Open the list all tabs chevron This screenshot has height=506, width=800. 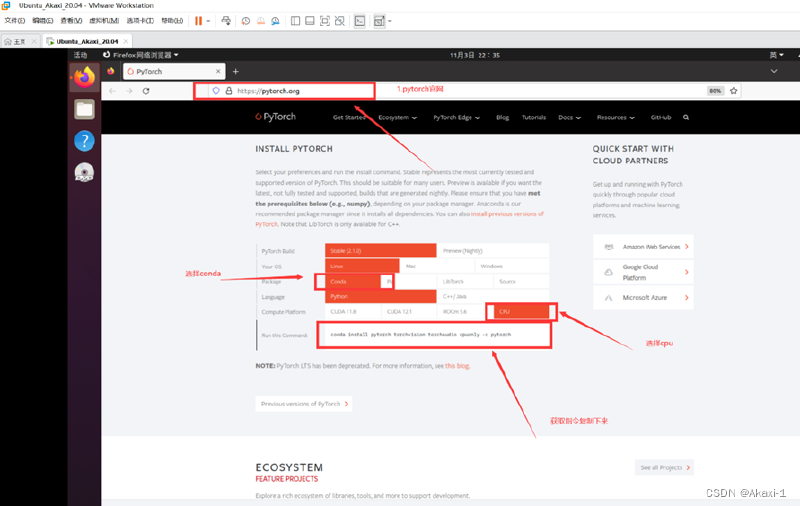click(x=774, y=71)
